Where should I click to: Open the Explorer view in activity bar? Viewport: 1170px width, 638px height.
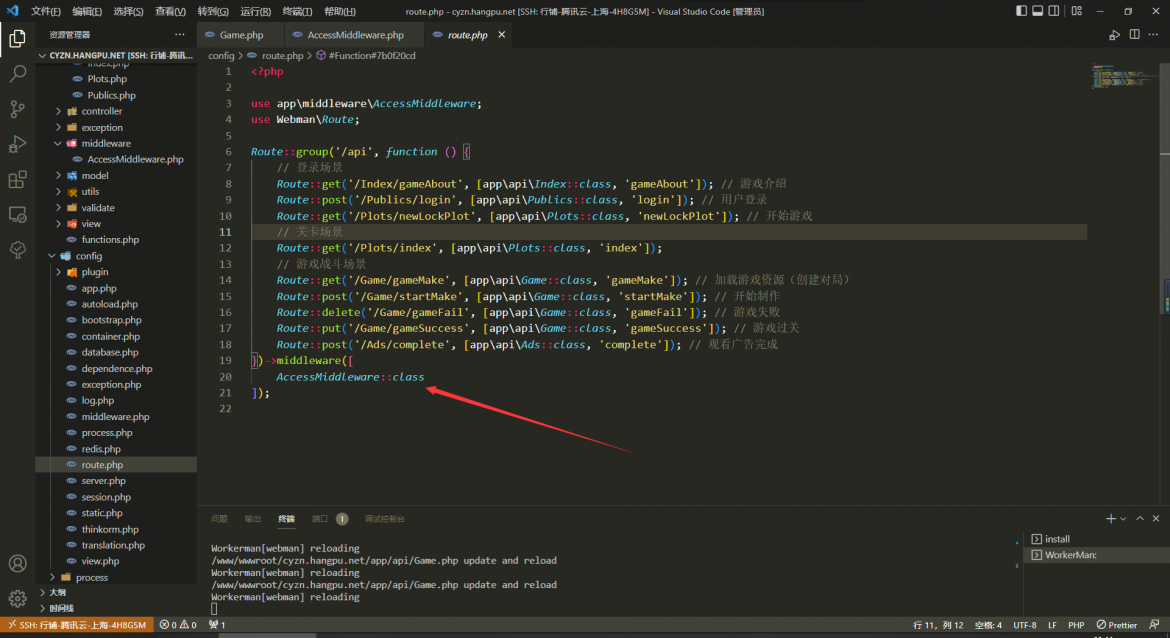coord(17,38)
